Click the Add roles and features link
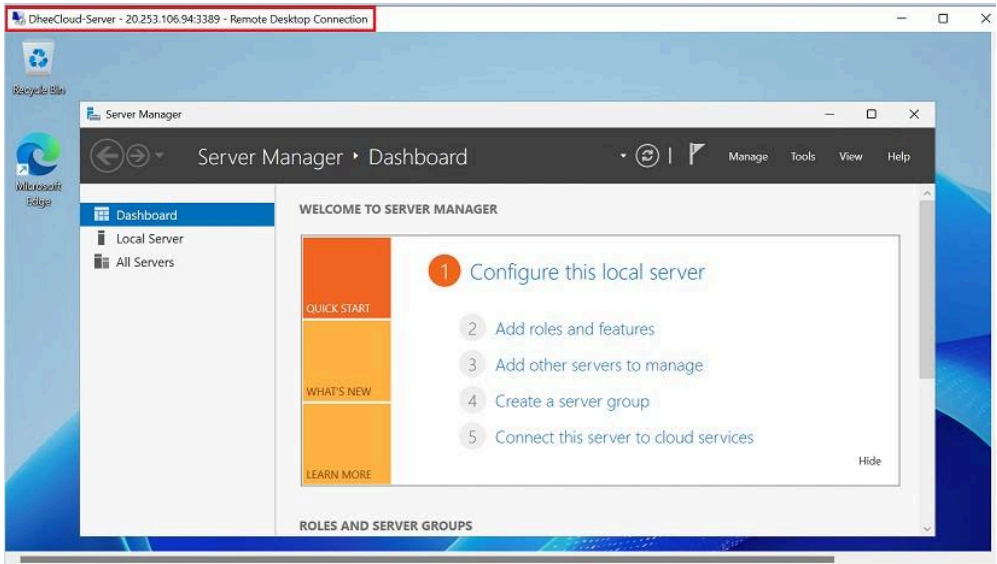This screenshot has width=997, height=564. pyautogui.click(x=574, y=329)
